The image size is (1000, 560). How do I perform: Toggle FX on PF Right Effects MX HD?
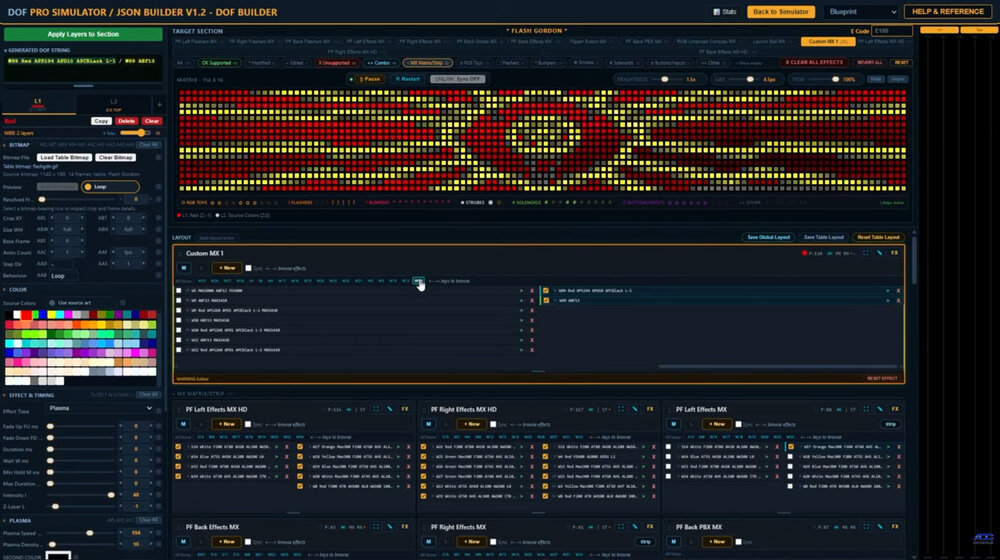pyautogui.click(x=650, y=409)
